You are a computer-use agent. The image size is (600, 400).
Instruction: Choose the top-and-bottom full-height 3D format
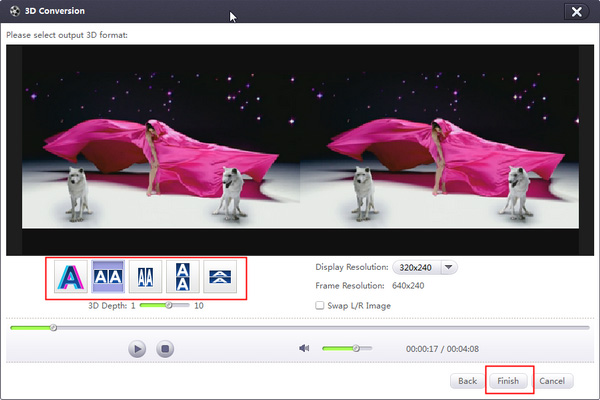(x=182, y=277)
